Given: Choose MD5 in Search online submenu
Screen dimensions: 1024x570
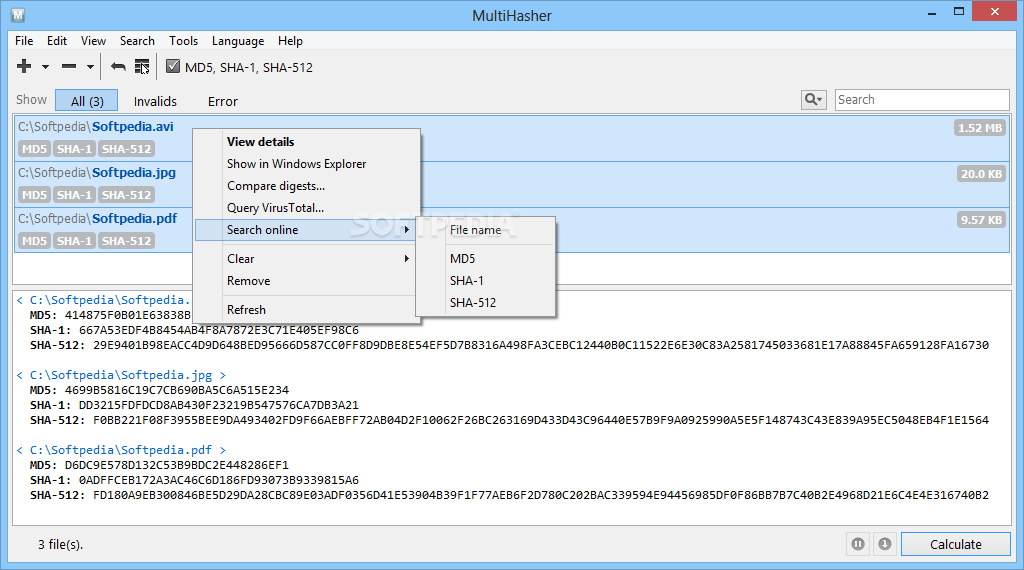Looking at the screenshot, I should coord(487,259).
